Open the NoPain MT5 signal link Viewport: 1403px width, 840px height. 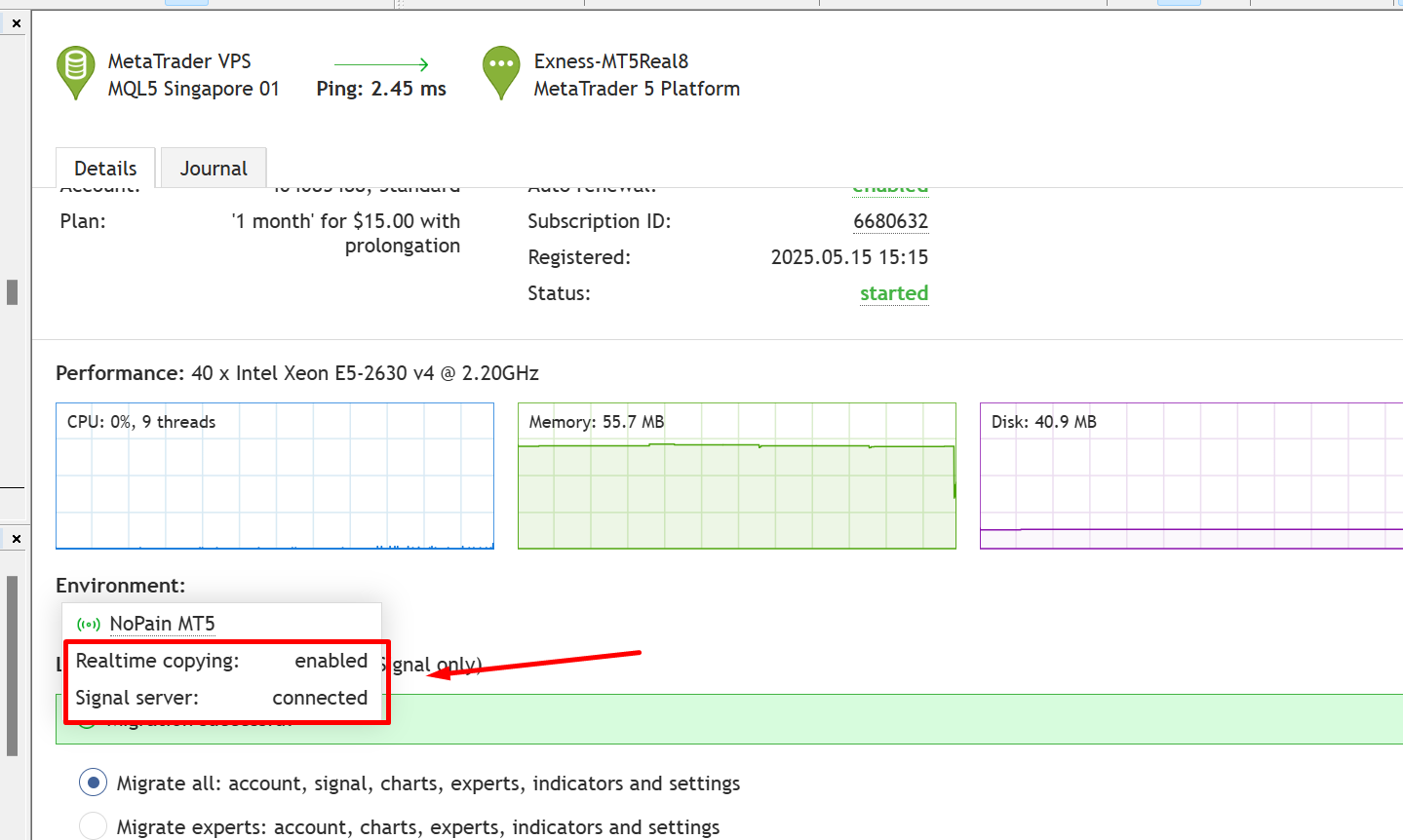(162, 624)
